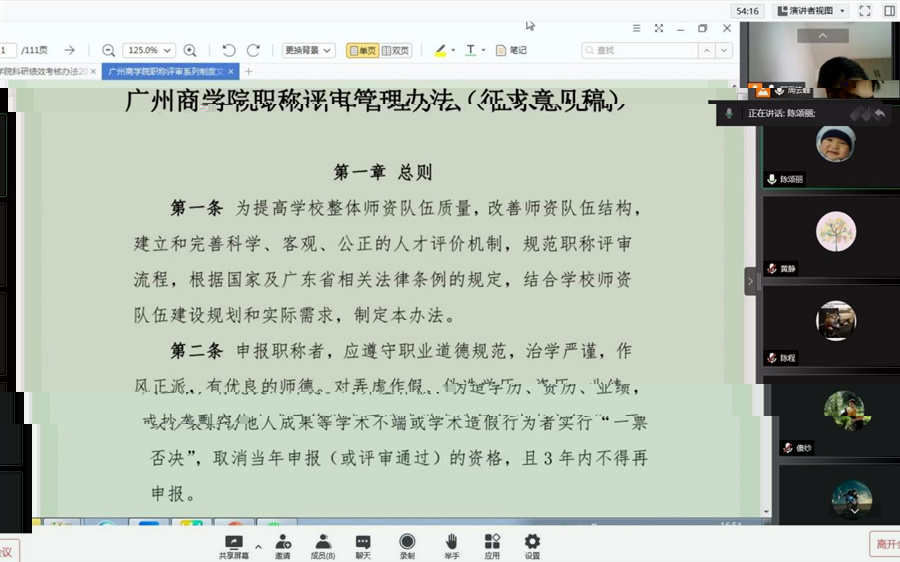The height and width of the screenshot is (562, 900).
Task: Enter fullscreen mode in meeting window
Action: tap(864, 10)
